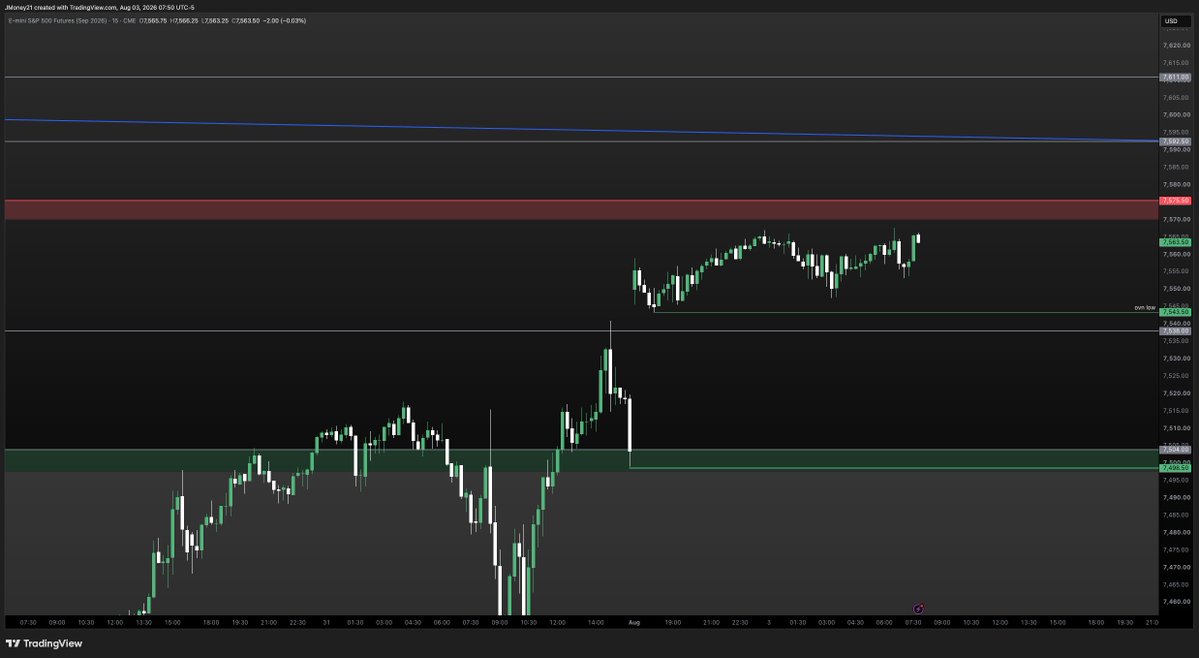The height and width of the screenshot is (658, 1199).
Task: Click the open price O7,565.75 value
Action: [153, 21]
